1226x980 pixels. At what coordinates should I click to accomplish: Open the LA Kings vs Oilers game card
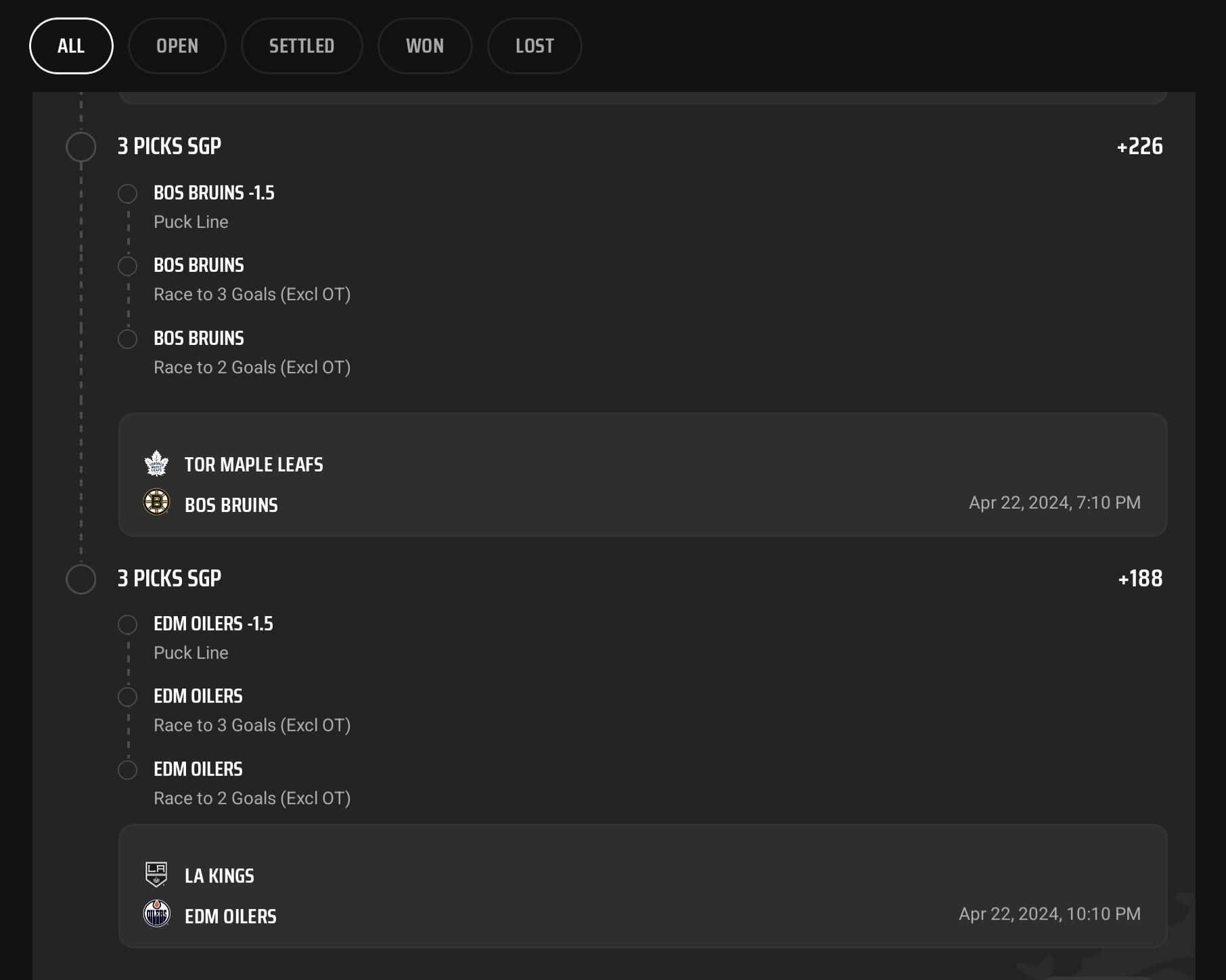click(643, 886)
